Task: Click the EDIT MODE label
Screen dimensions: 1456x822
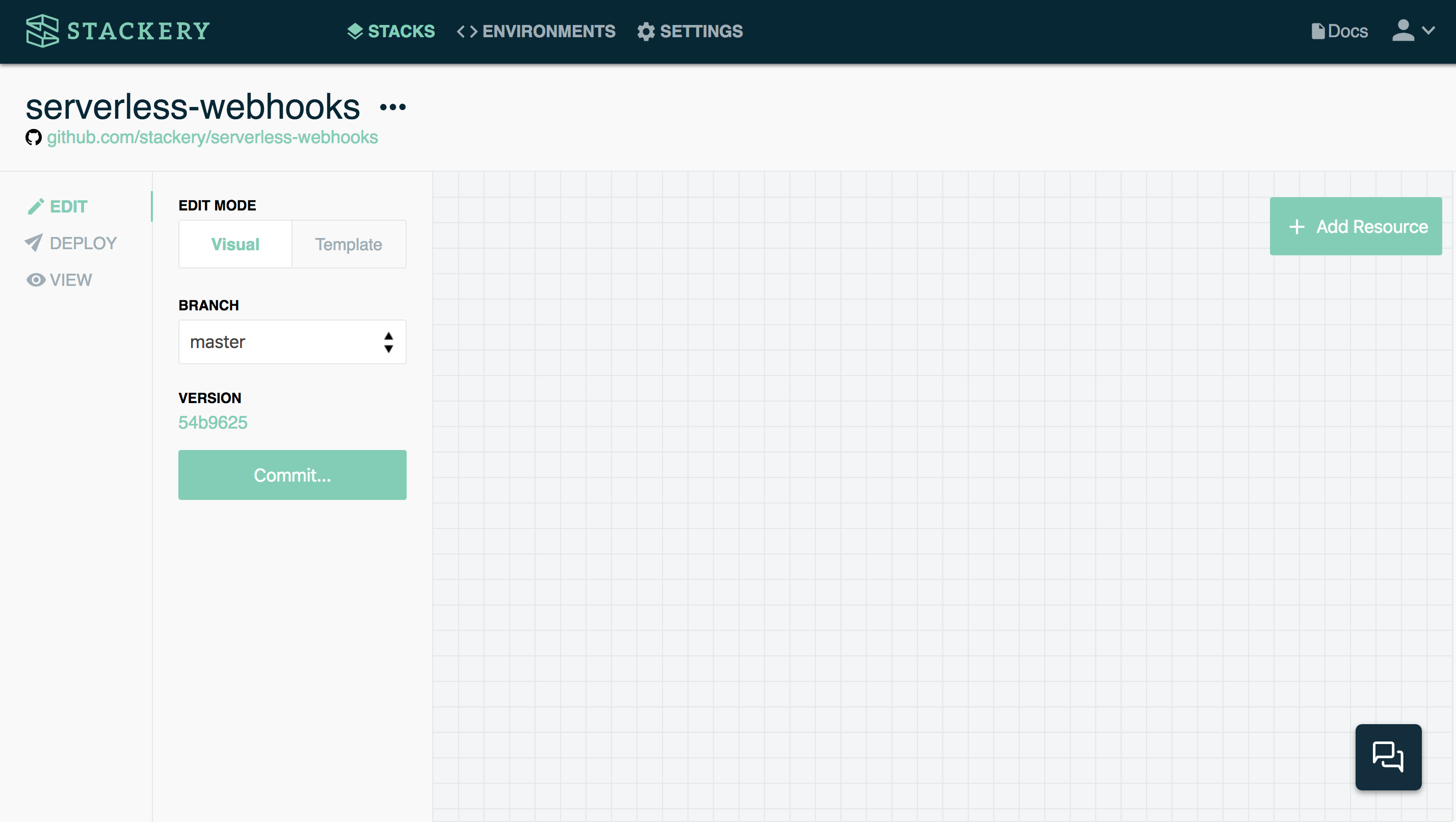Action: click(217, 205)
